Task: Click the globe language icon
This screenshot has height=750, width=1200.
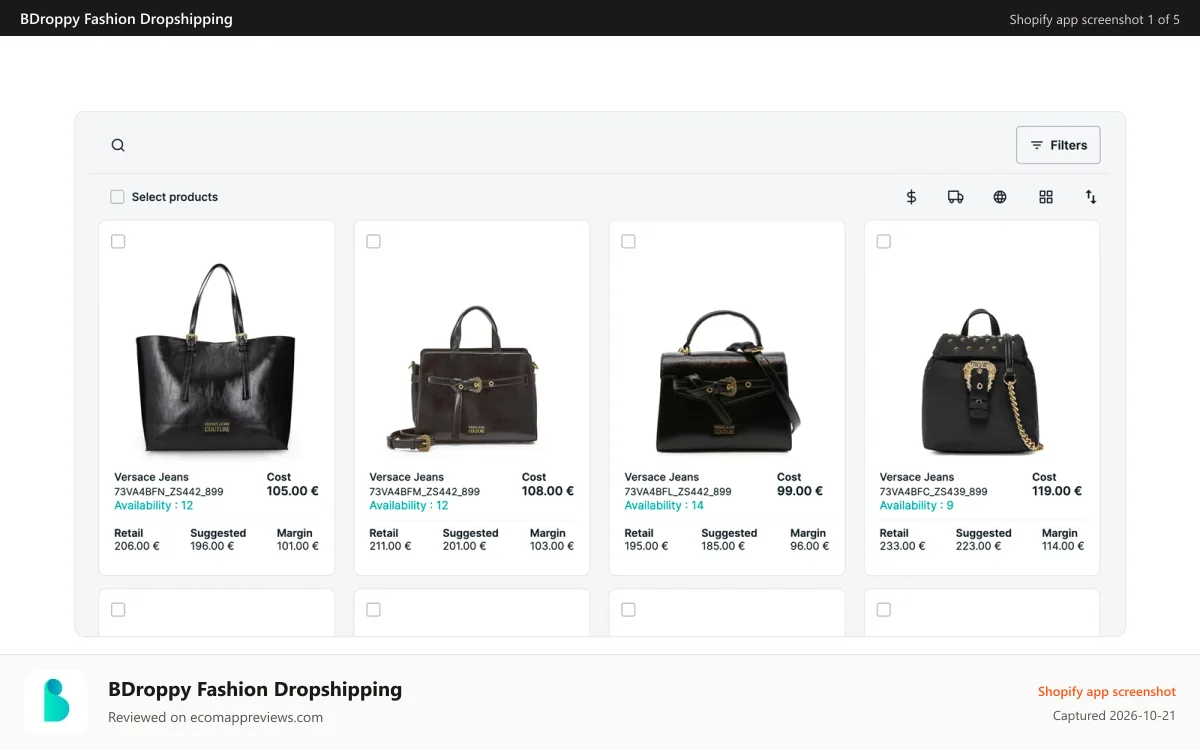Action: coord(1000,197)
